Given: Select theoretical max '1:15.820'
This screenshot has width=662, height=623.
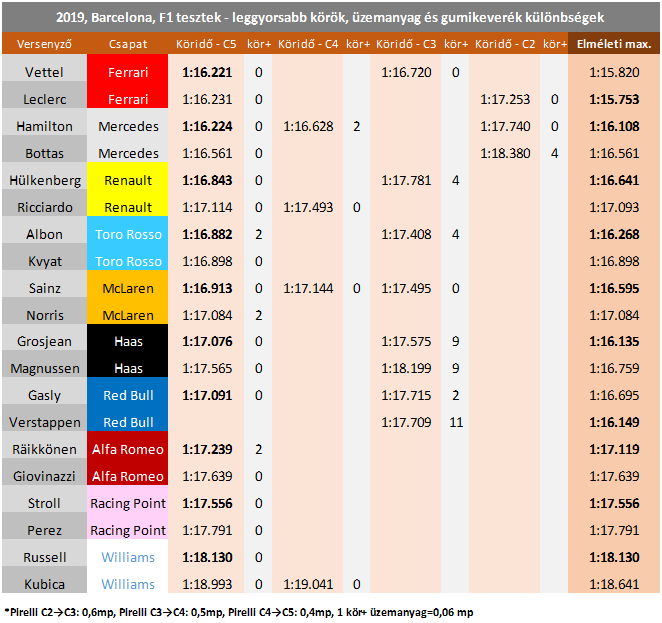Looking at the screenshot, I should coord(614,72).
